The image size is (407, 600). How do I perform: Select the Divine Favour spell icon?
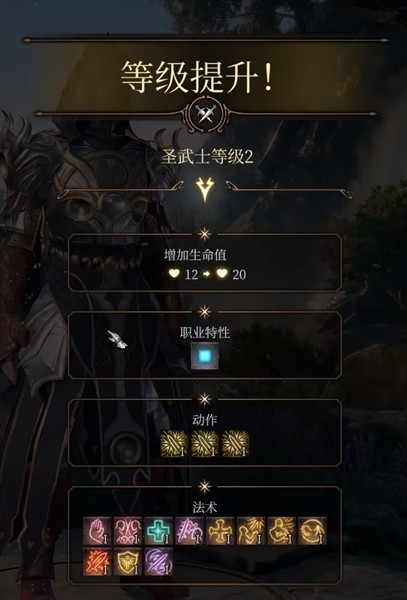coord(251,531)
